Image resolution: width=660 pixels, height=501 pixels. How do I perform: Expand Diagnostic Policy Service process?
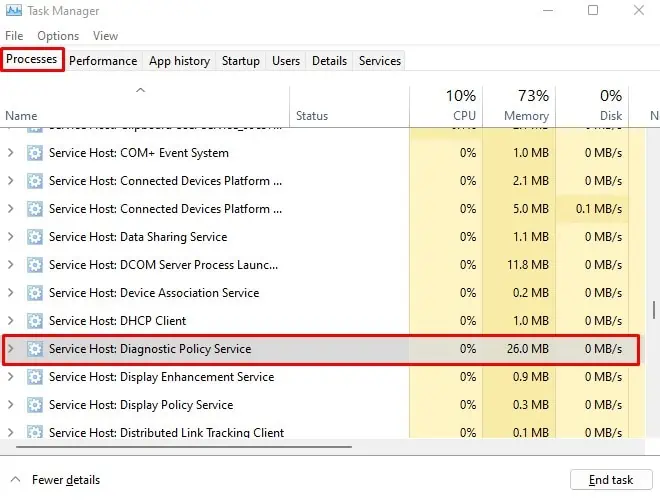tap(11, 349)
